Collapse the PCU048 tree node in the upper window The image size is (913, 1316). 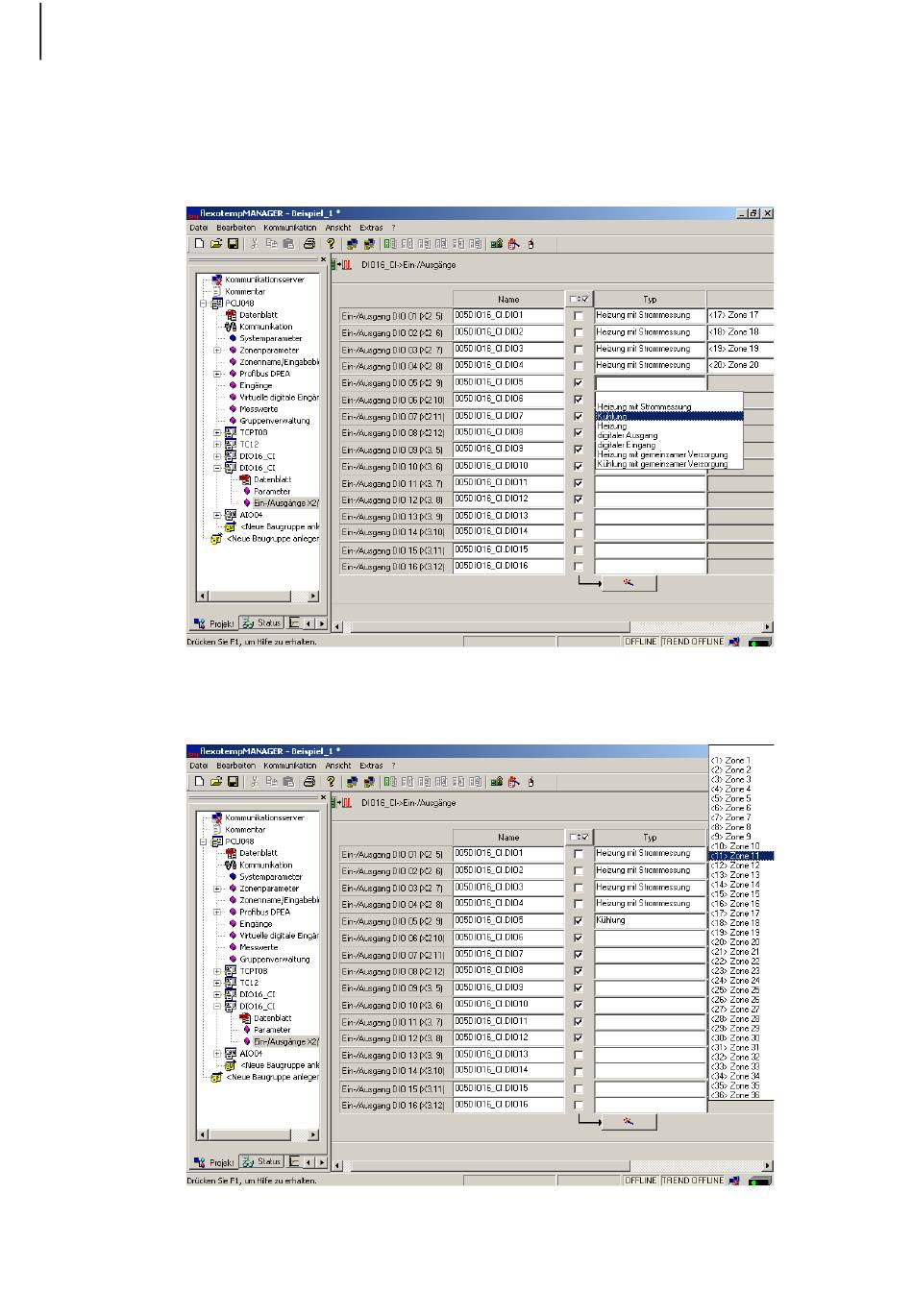[204, 304]
